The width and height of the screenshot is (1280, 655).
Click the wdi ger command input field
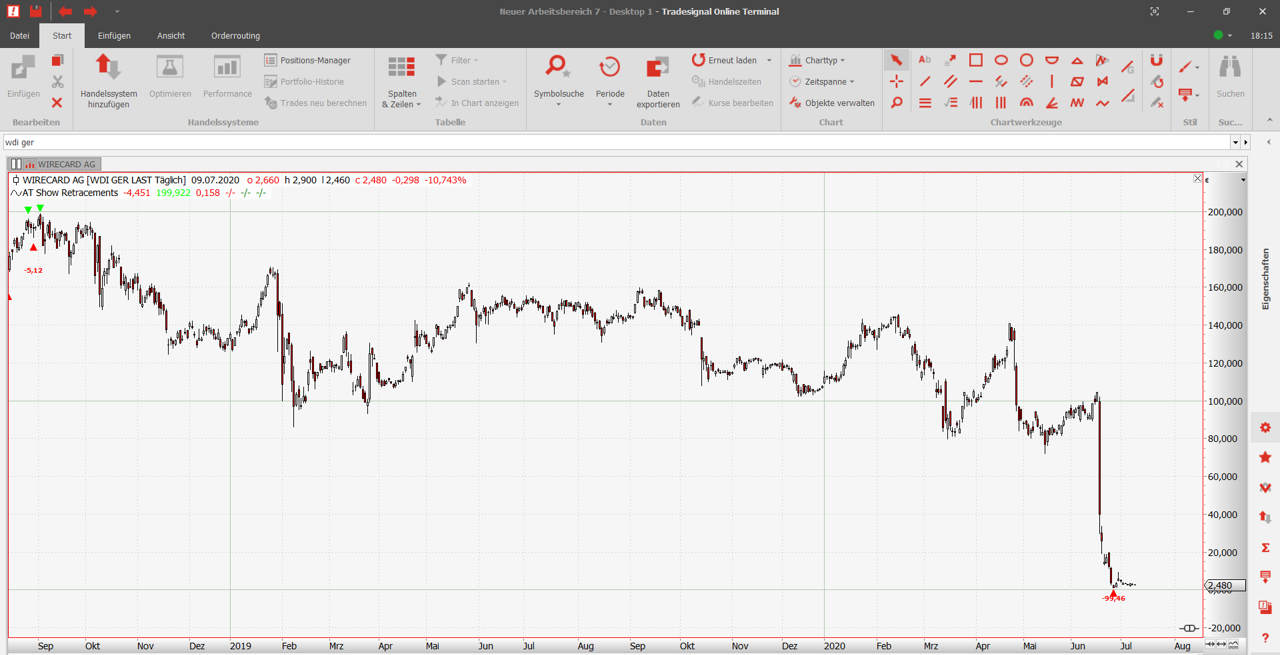pyautogui.click(x=615, y=142)
